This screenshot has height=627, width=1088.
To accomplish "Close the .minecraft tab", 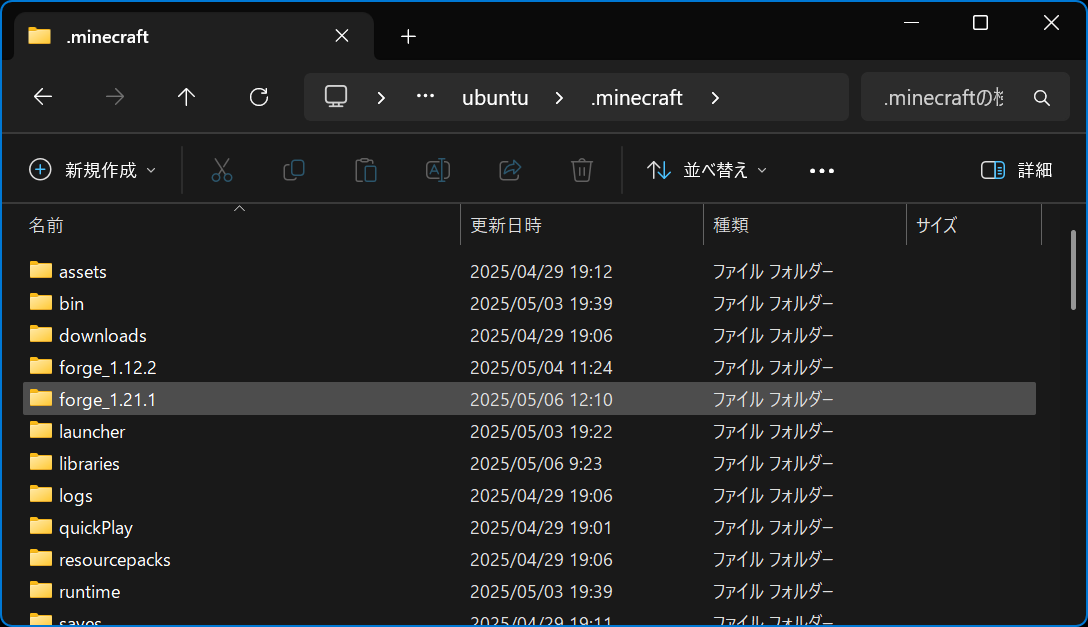I will 342,36.
